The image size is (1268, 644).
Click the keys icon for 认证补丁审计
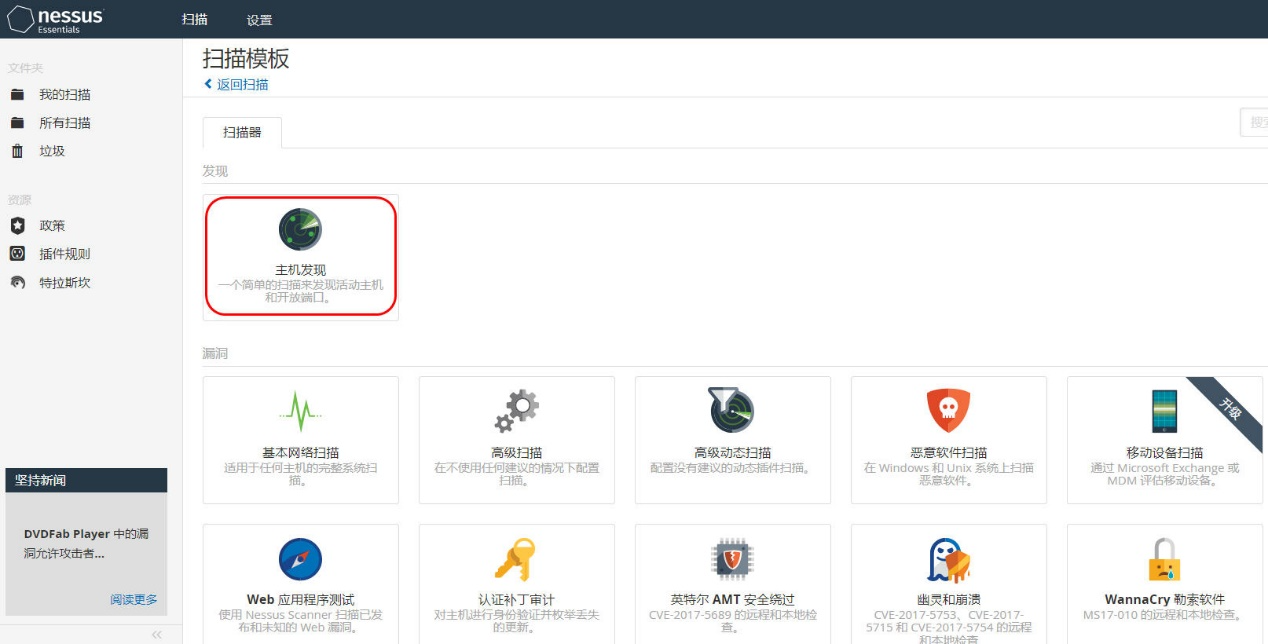516,559
